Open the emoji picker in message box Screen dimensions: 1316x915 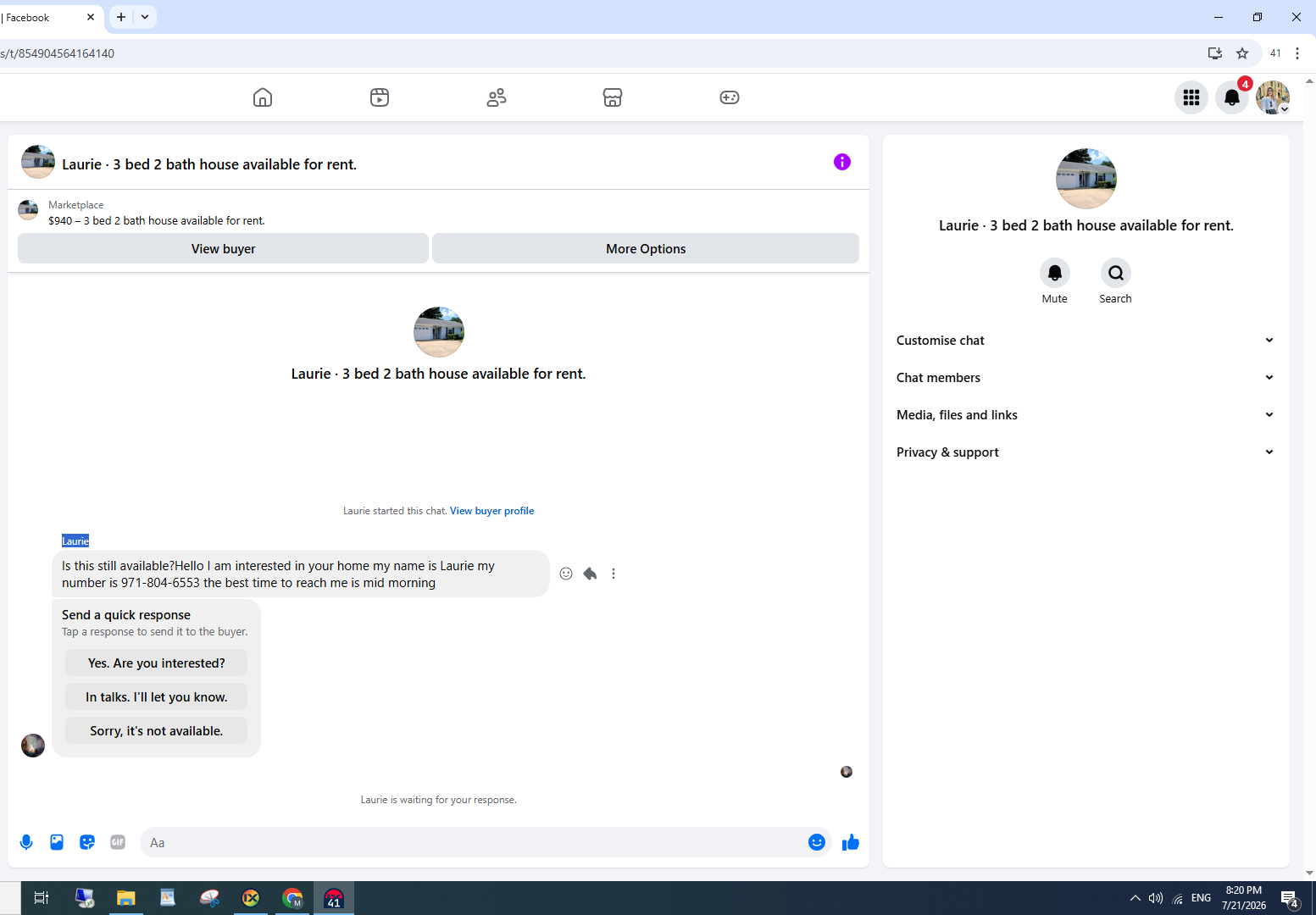click(x=817, y=842)
